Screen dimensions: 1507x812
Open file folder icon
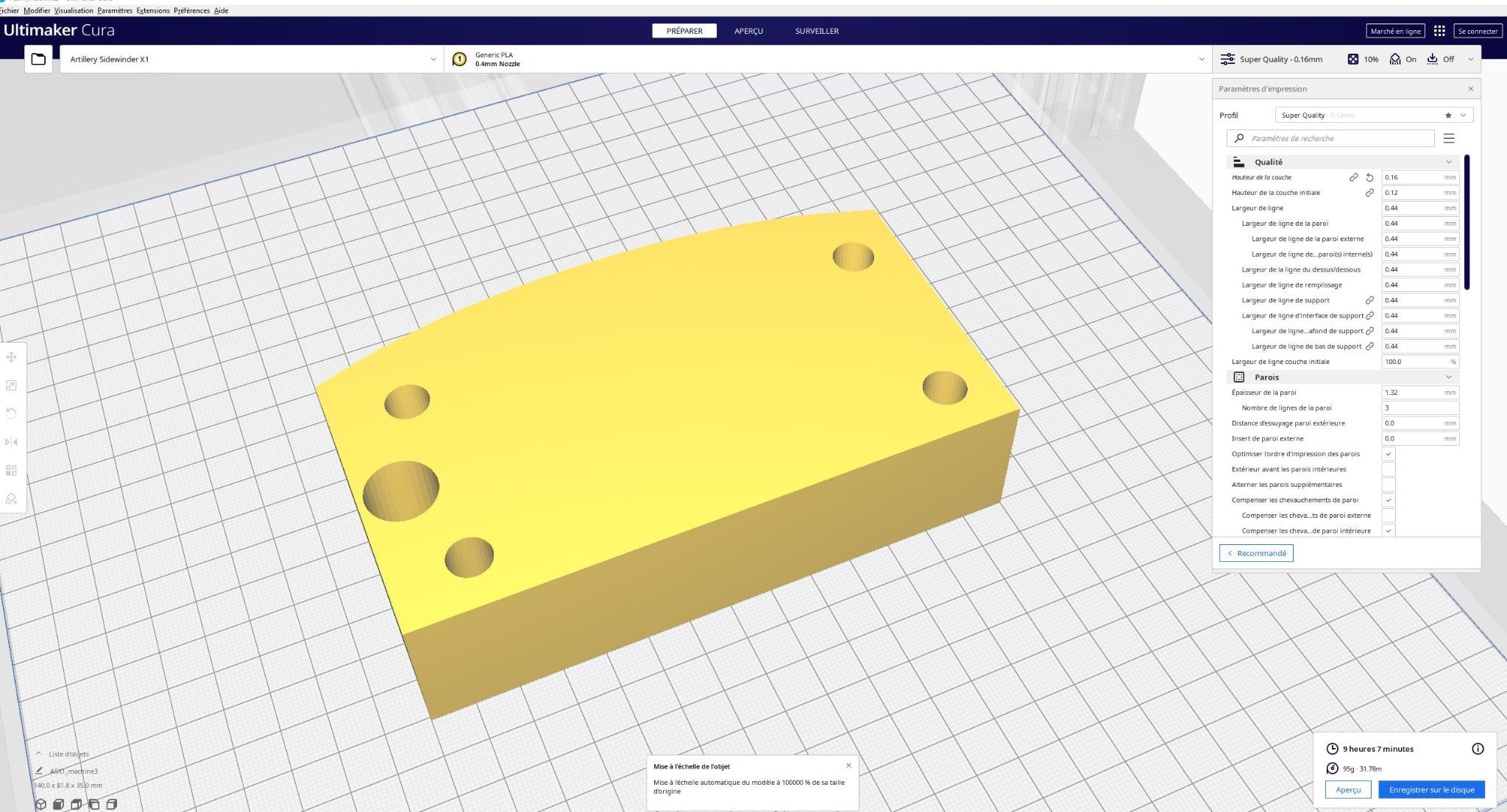click(x=38, y=59)
